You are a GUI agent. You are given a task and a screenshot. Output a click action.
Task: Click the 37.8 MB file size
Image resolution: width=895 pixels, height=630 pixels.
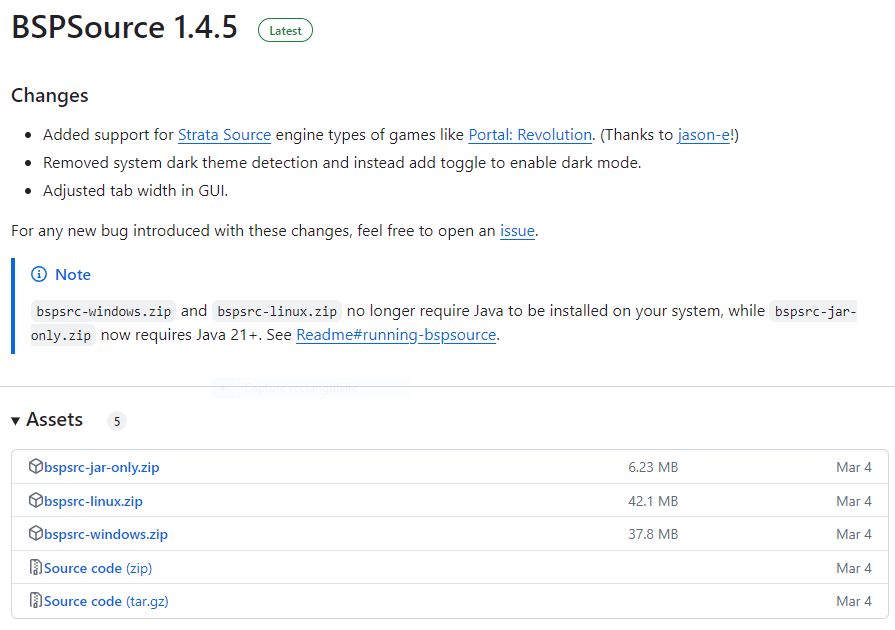(x=653, y=534)
